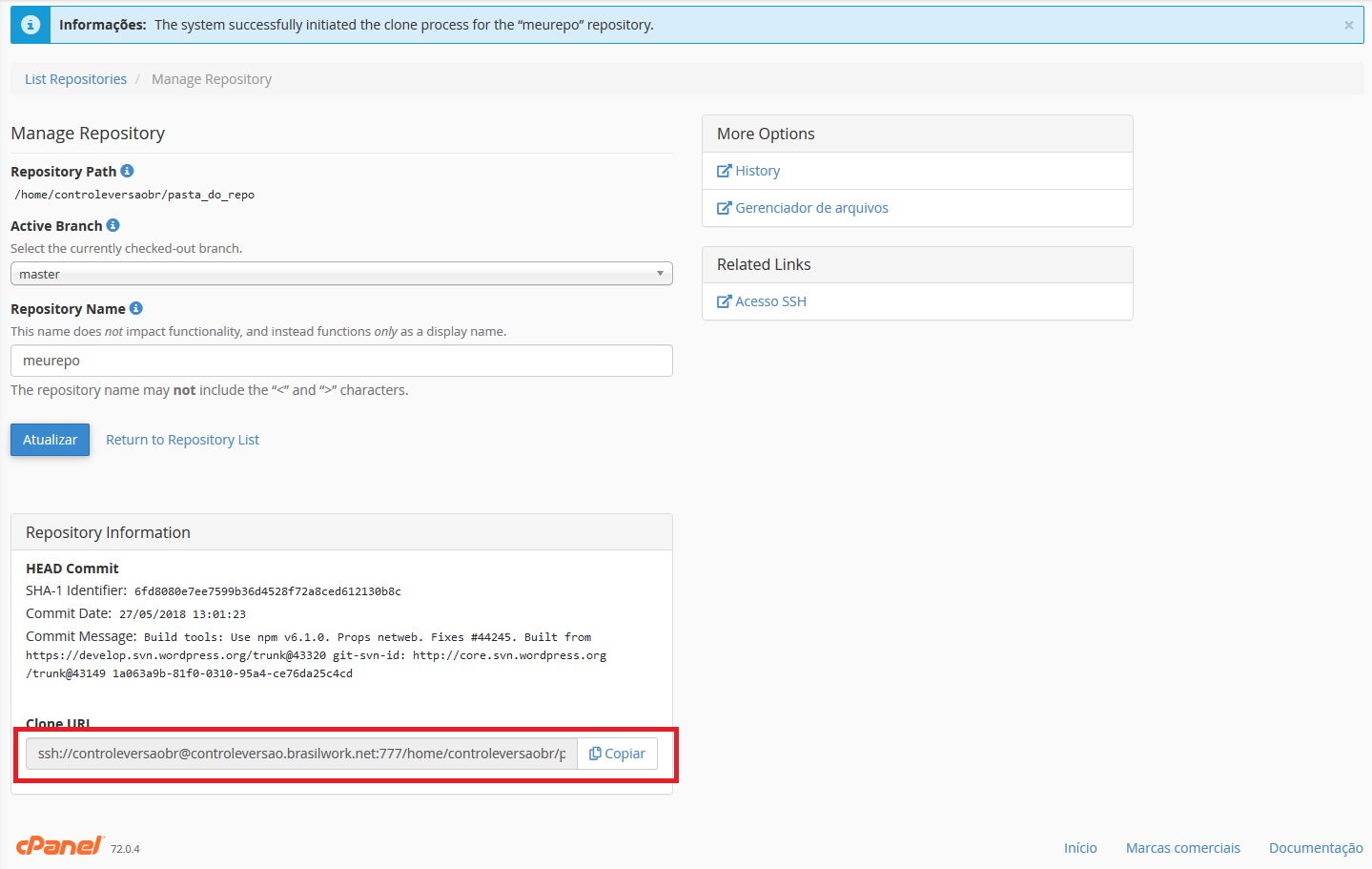Click the info icon in the notification banner

[x=31, y=25]
